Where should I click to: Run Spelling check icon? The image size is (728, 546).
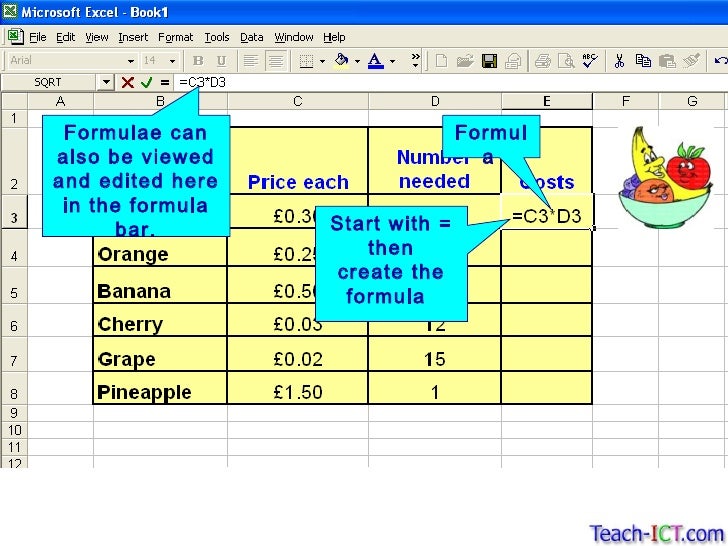(x=590, y=61)
